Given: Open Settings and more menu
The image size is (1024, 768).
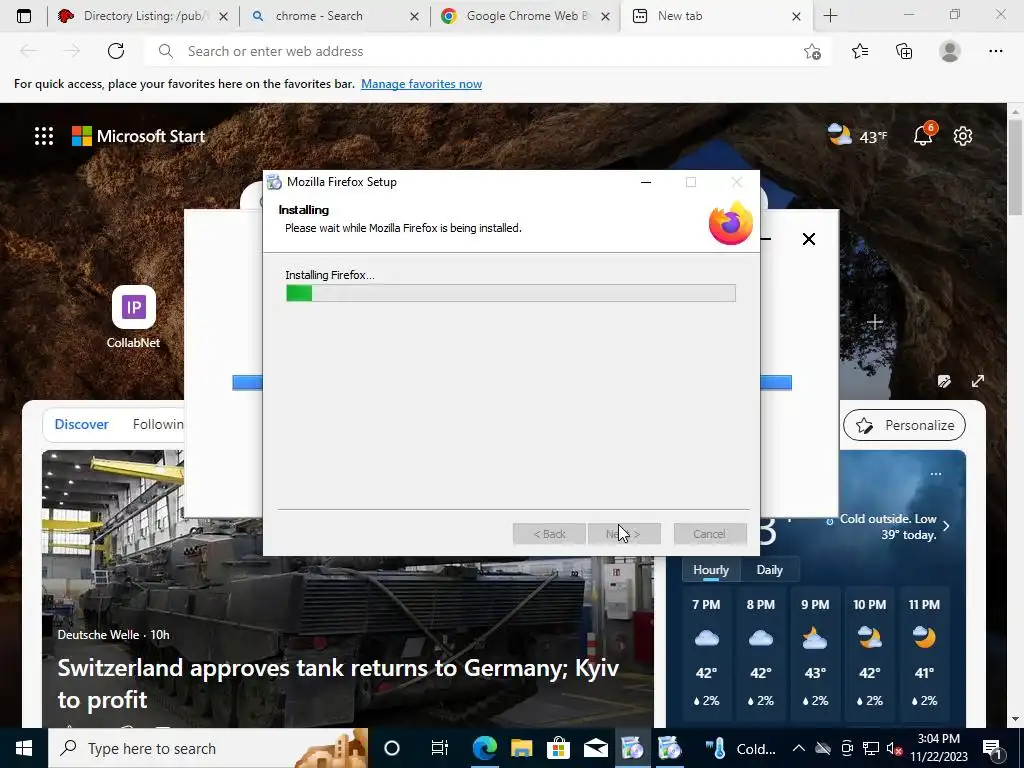Looking at the screenshot, I should [x=995, y=51].
